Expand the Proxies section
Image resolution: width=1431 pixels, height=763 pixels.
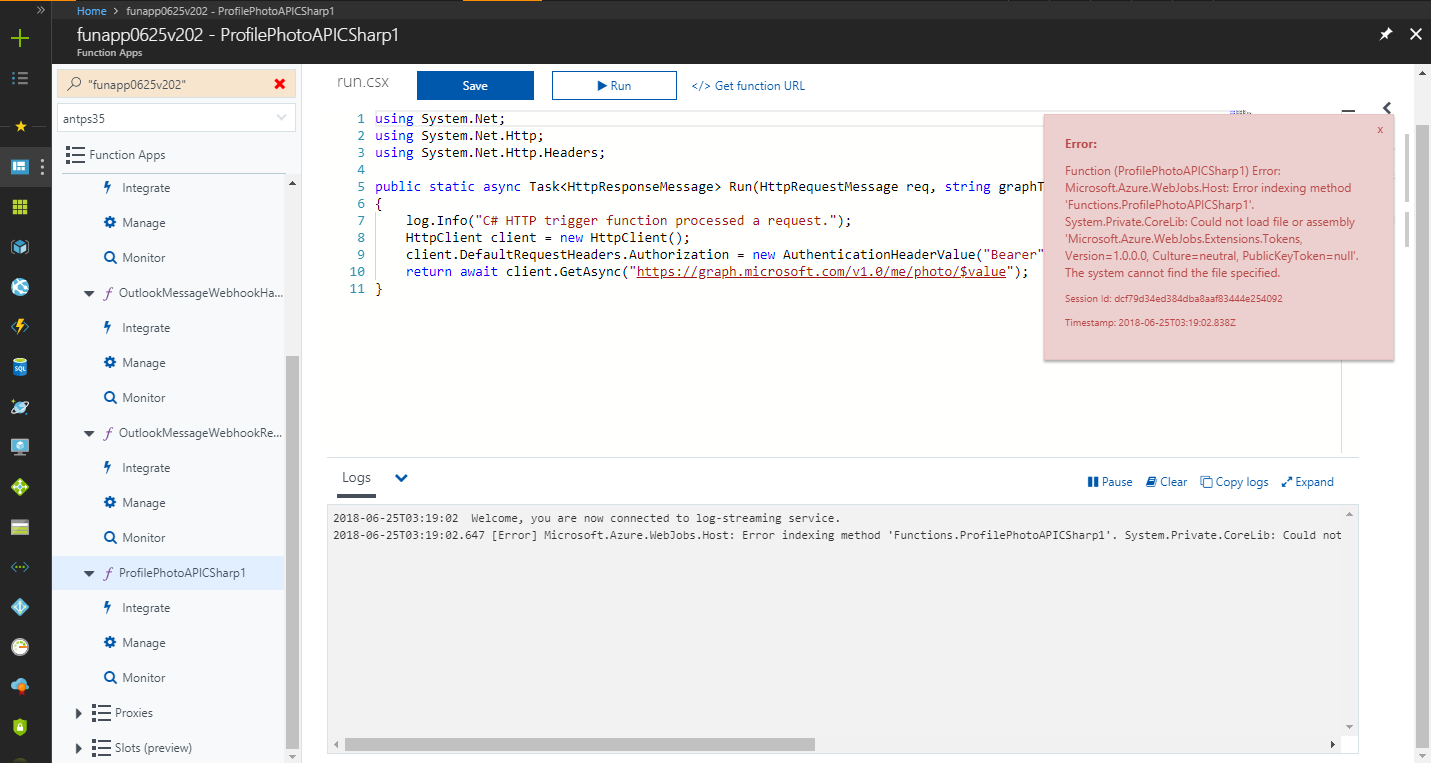(79, 712)
